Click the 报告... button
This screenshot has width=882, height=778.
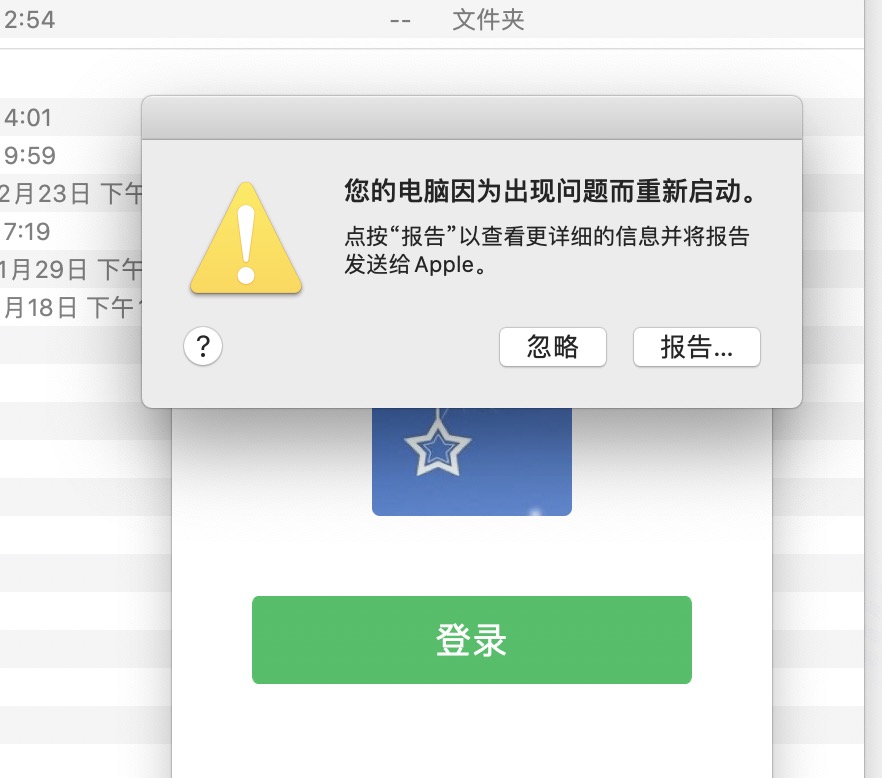coord(696,347)
